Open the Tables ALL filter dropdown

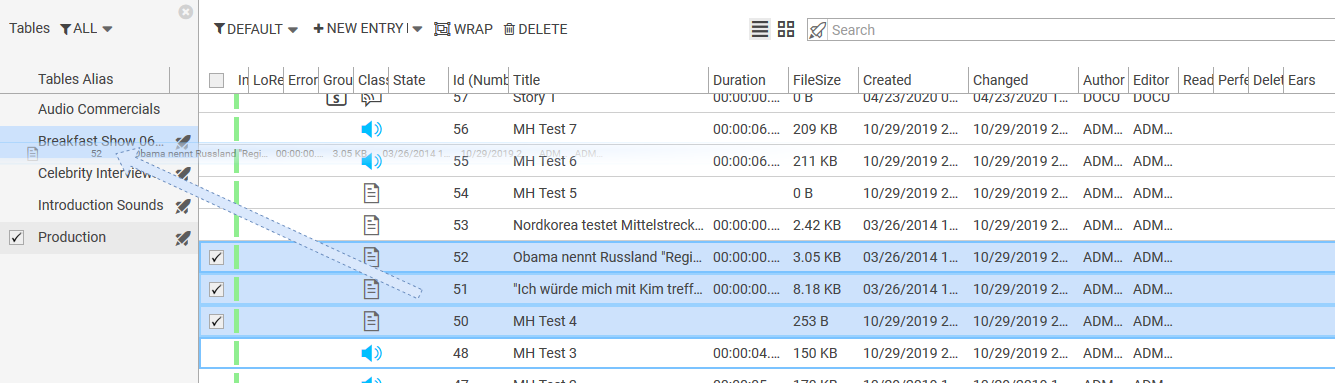[86, 29]
